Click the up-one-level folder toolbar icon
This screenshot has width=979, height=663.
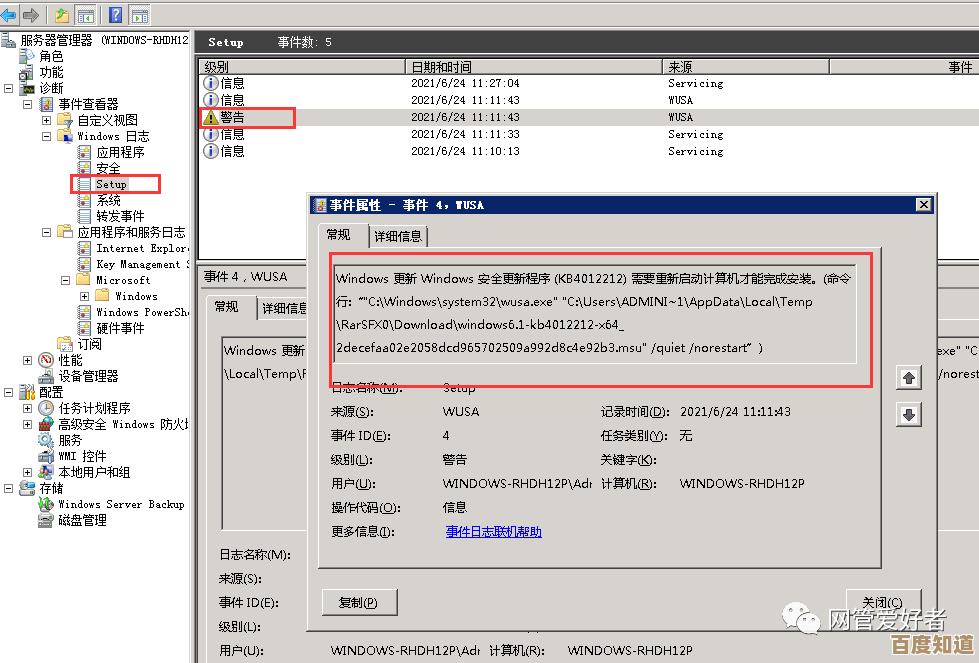coord(62,14)
